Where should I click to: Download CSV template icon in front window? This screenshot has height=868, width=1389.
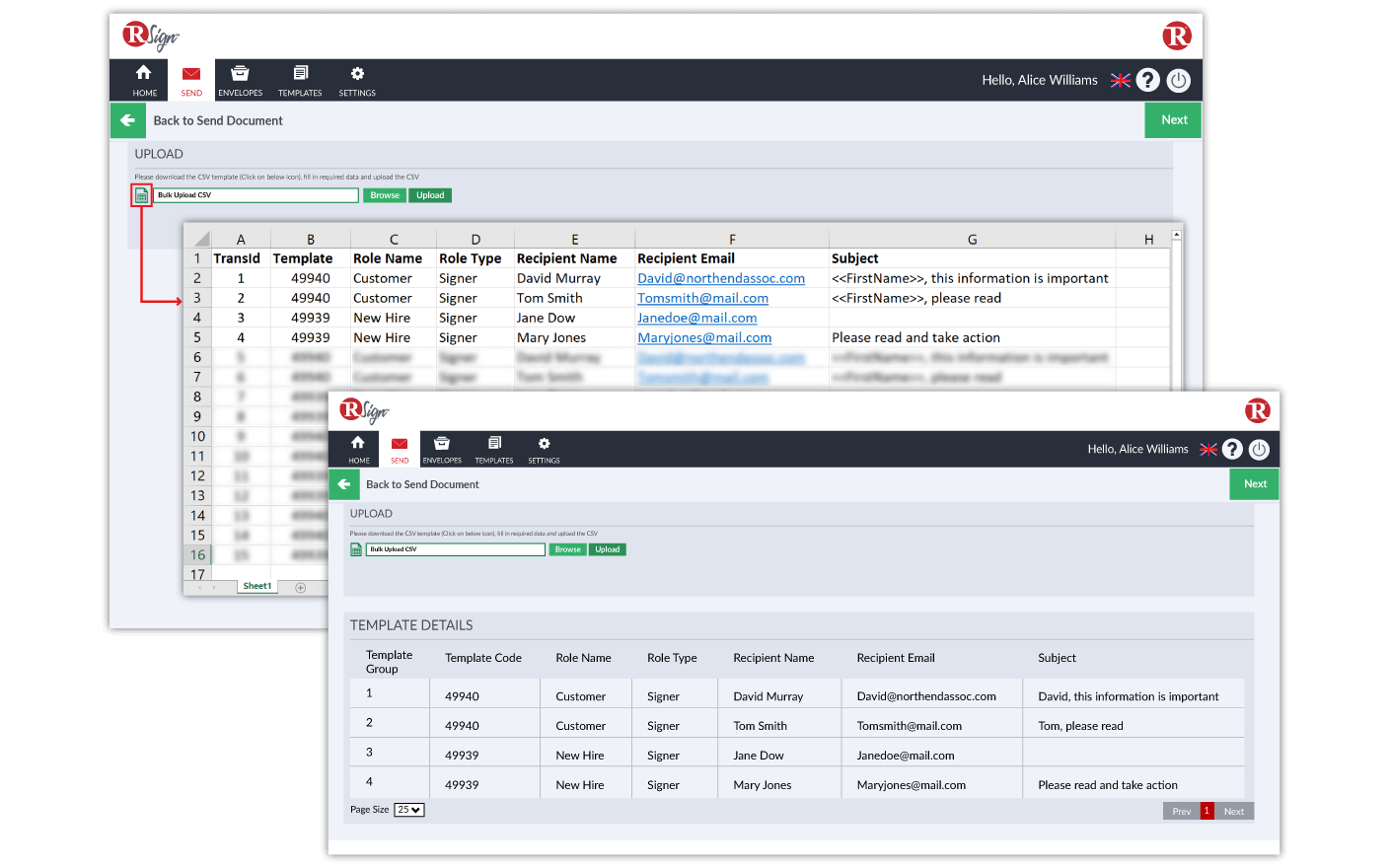356,549
